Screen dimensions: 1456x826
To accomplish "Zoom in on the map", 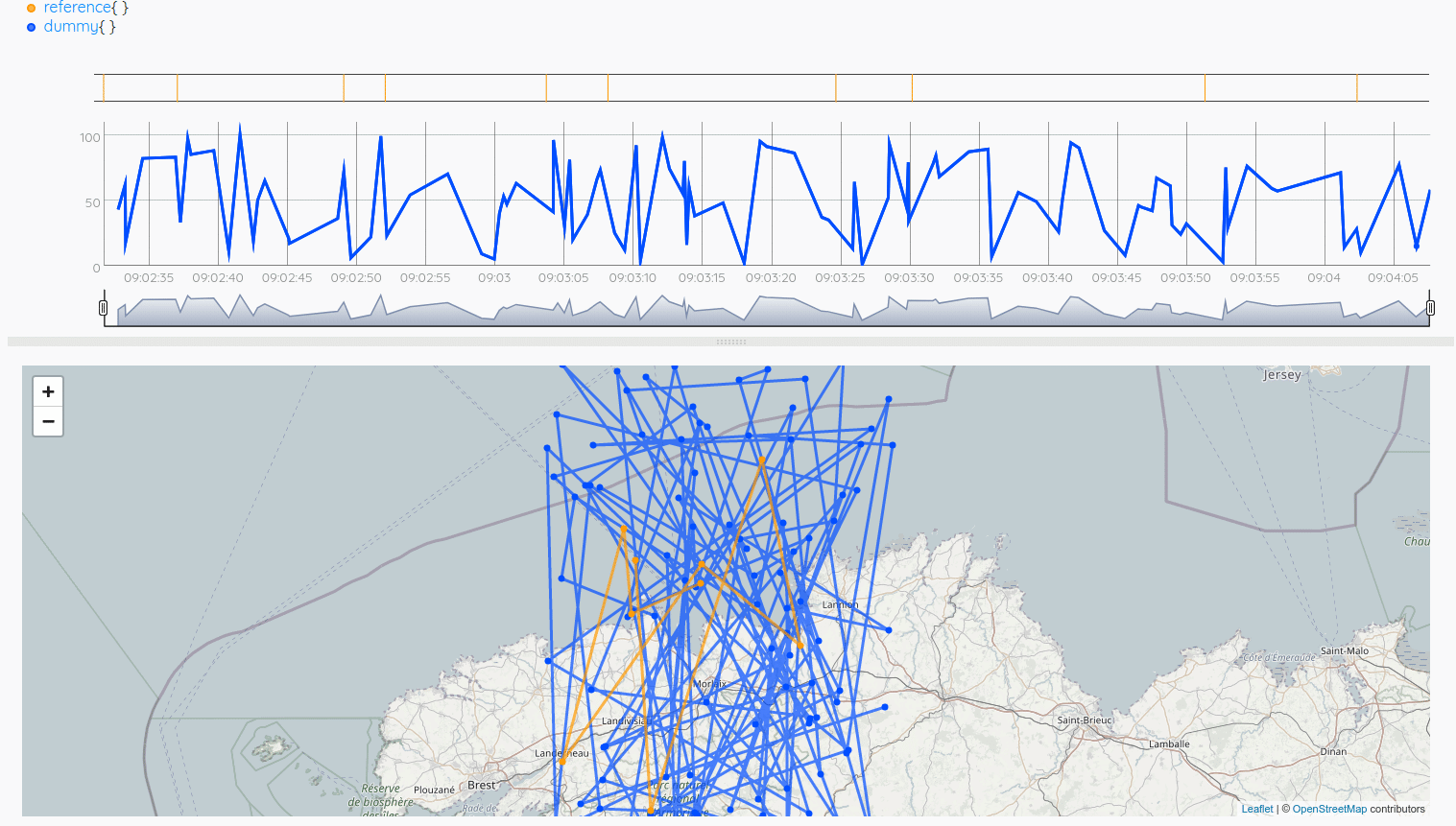I will 48,391.
